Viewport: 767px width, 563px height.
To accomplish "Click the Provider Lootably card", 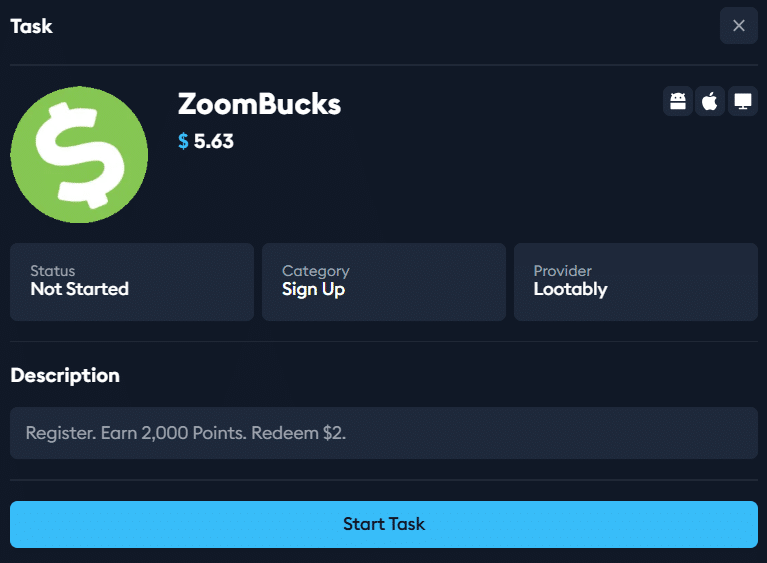I will click(x=636, y=282).
